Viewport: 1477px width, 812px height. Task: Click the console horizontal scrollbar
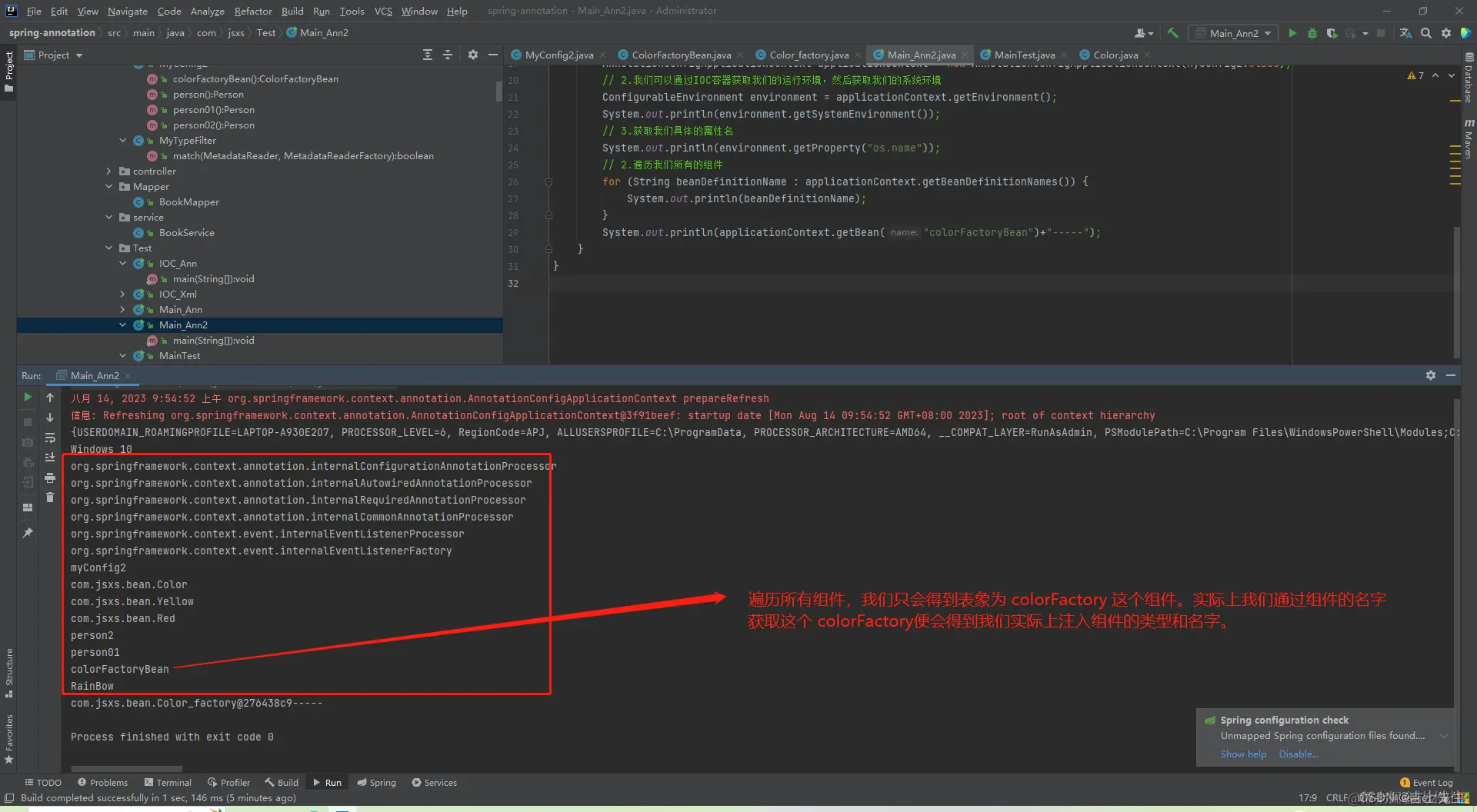coord(126,768)
